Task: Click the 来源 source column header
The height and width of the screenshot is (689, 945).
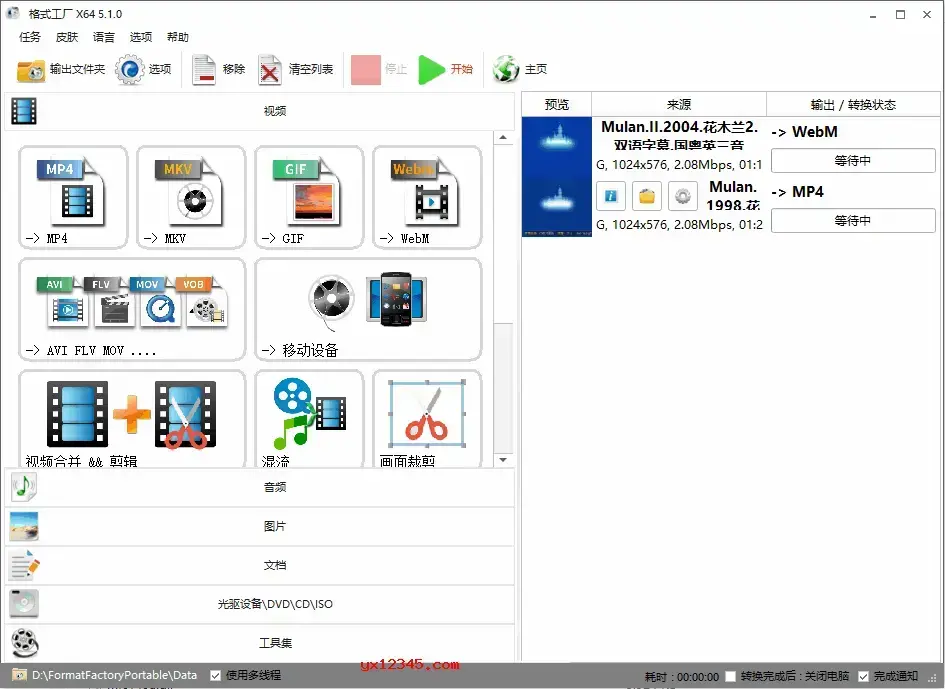Action: [x=679, y=104]
